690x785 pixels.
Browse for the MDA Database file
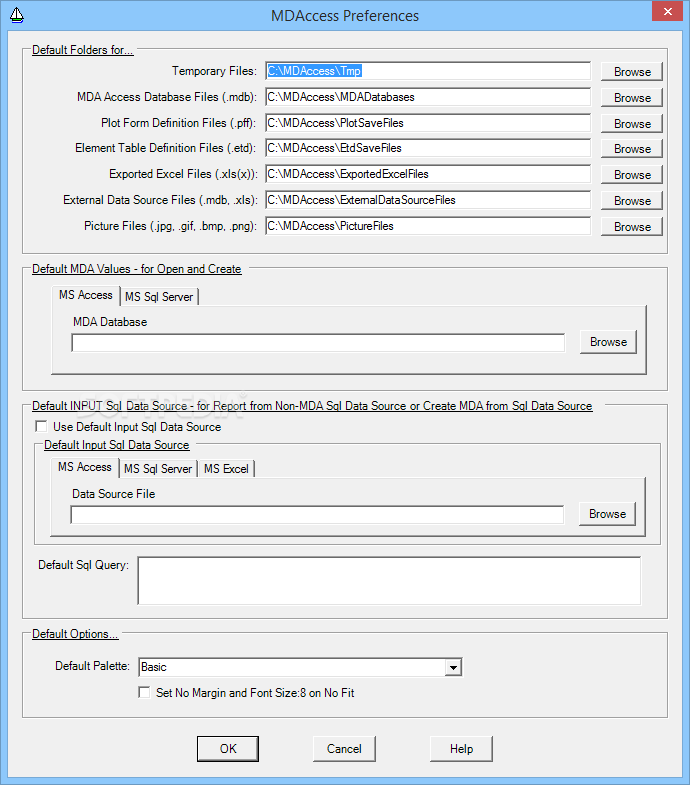(608, 342)
